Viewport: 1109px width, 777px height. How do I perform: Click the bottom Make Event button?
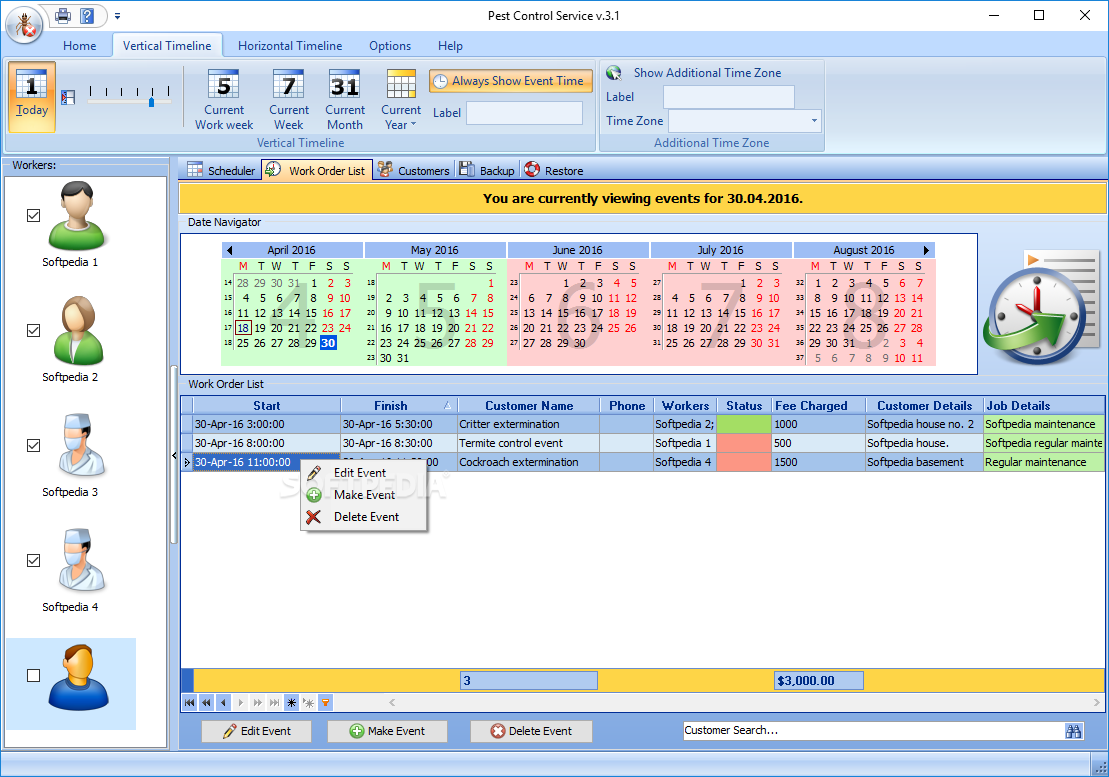pyautogui.click(x=388, y=731)
